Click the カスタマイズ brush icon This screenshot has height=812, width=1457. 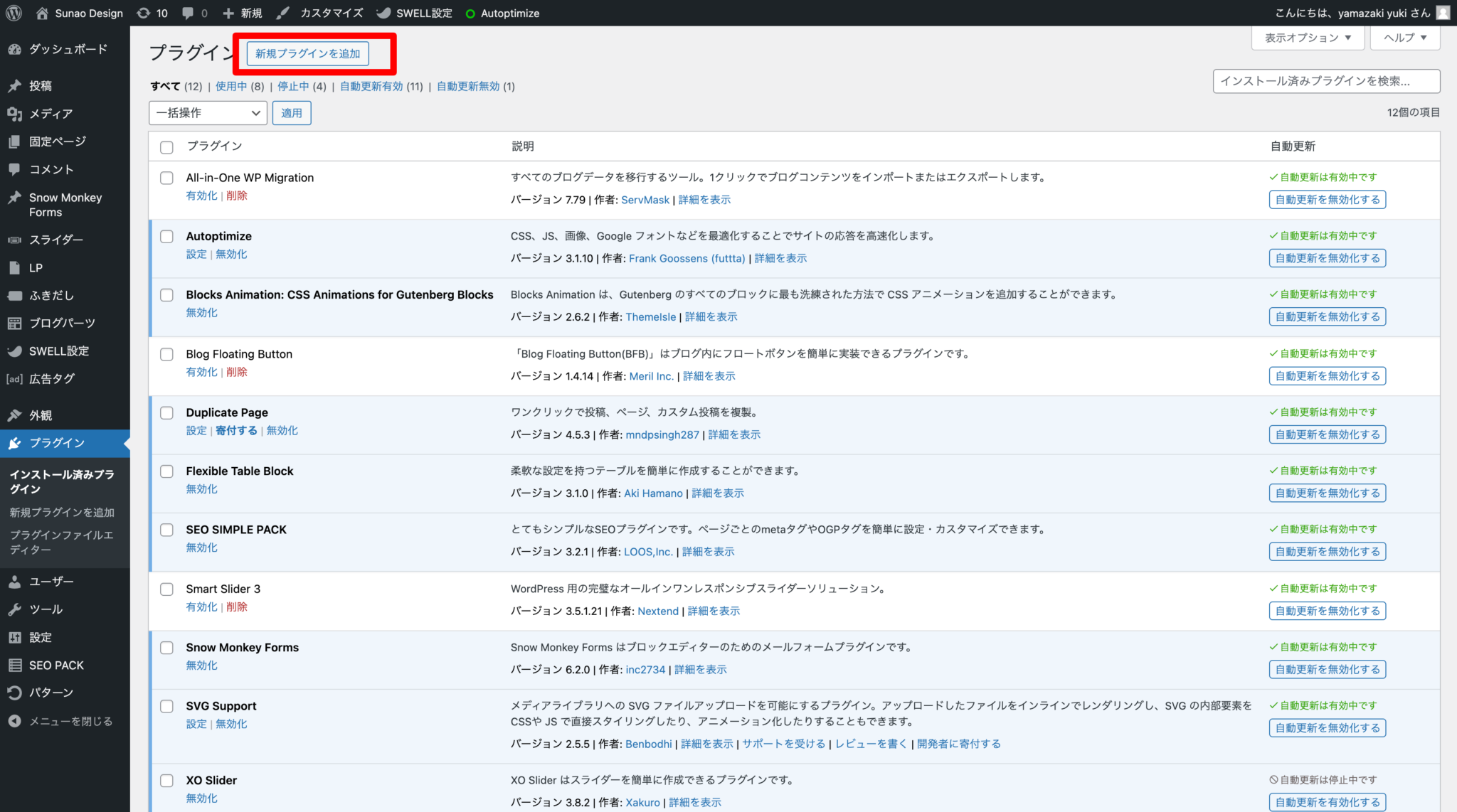point(282,13)
